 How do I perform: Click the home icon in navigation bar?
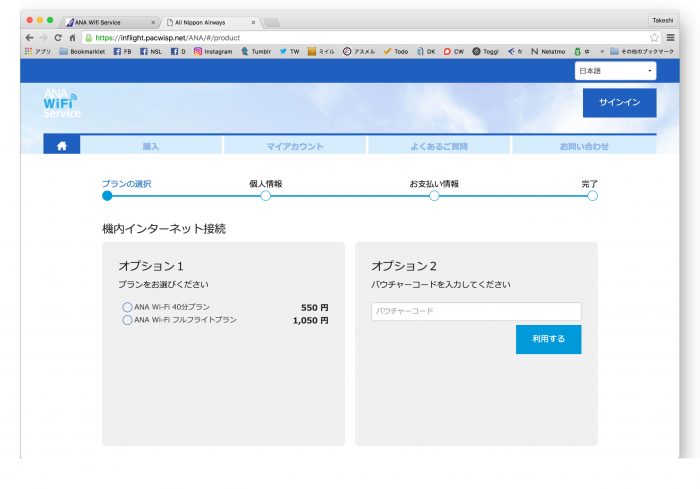(x=61, y=146)
